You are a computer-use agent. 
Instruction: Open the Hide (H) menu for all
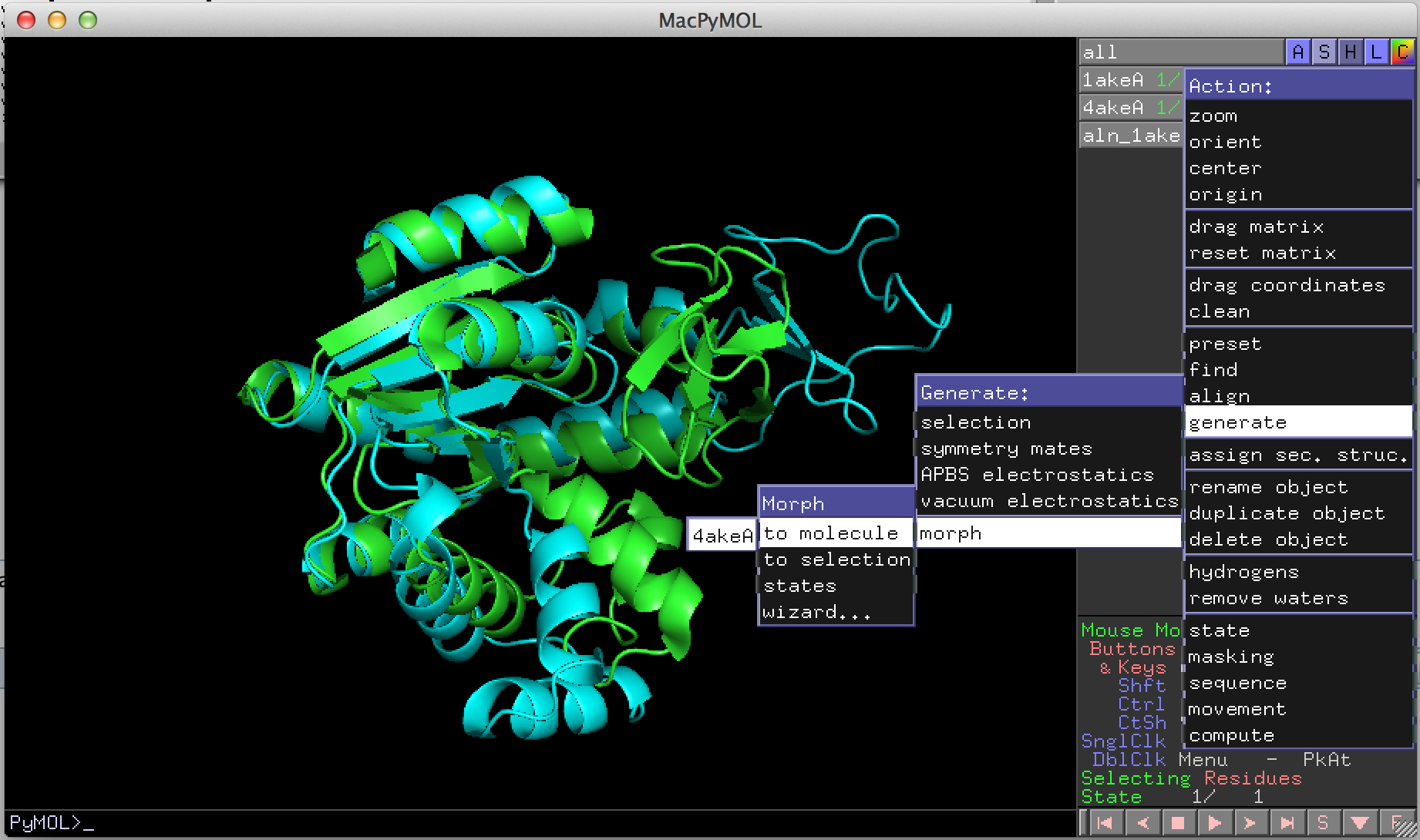(x=1351, y=52)
